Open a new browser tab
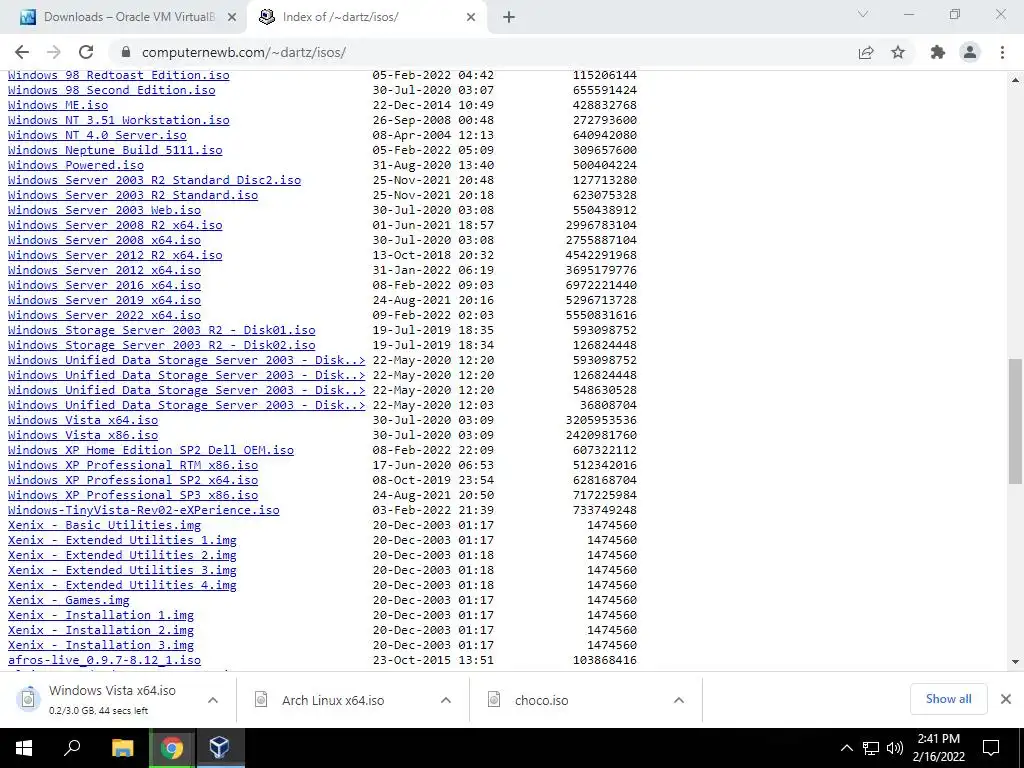This screenshot has height=768, width=1024. [x=509, y=18]
